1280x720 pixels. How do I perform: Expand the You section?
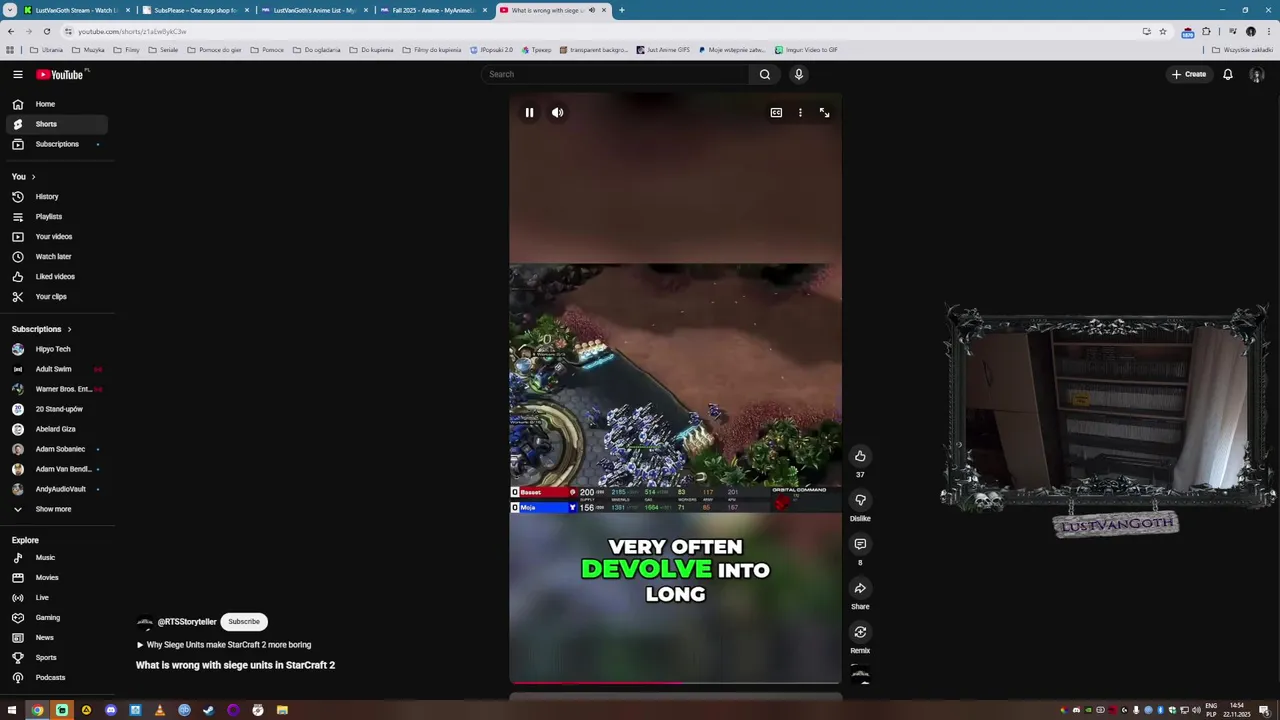[x=24, y=177]
